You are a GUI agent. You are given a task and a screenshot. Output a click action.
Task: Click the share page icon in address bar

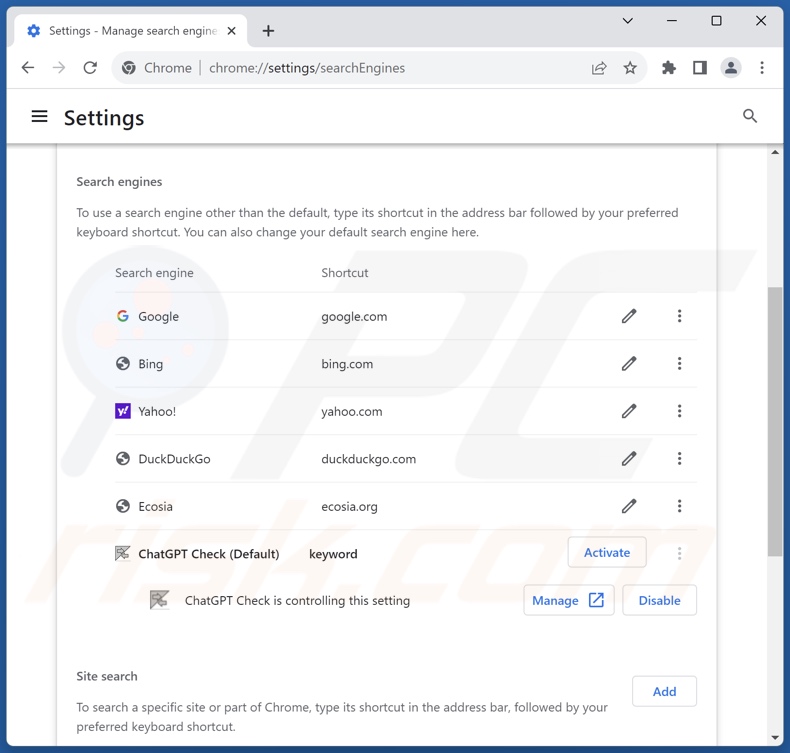click(599, 68)
